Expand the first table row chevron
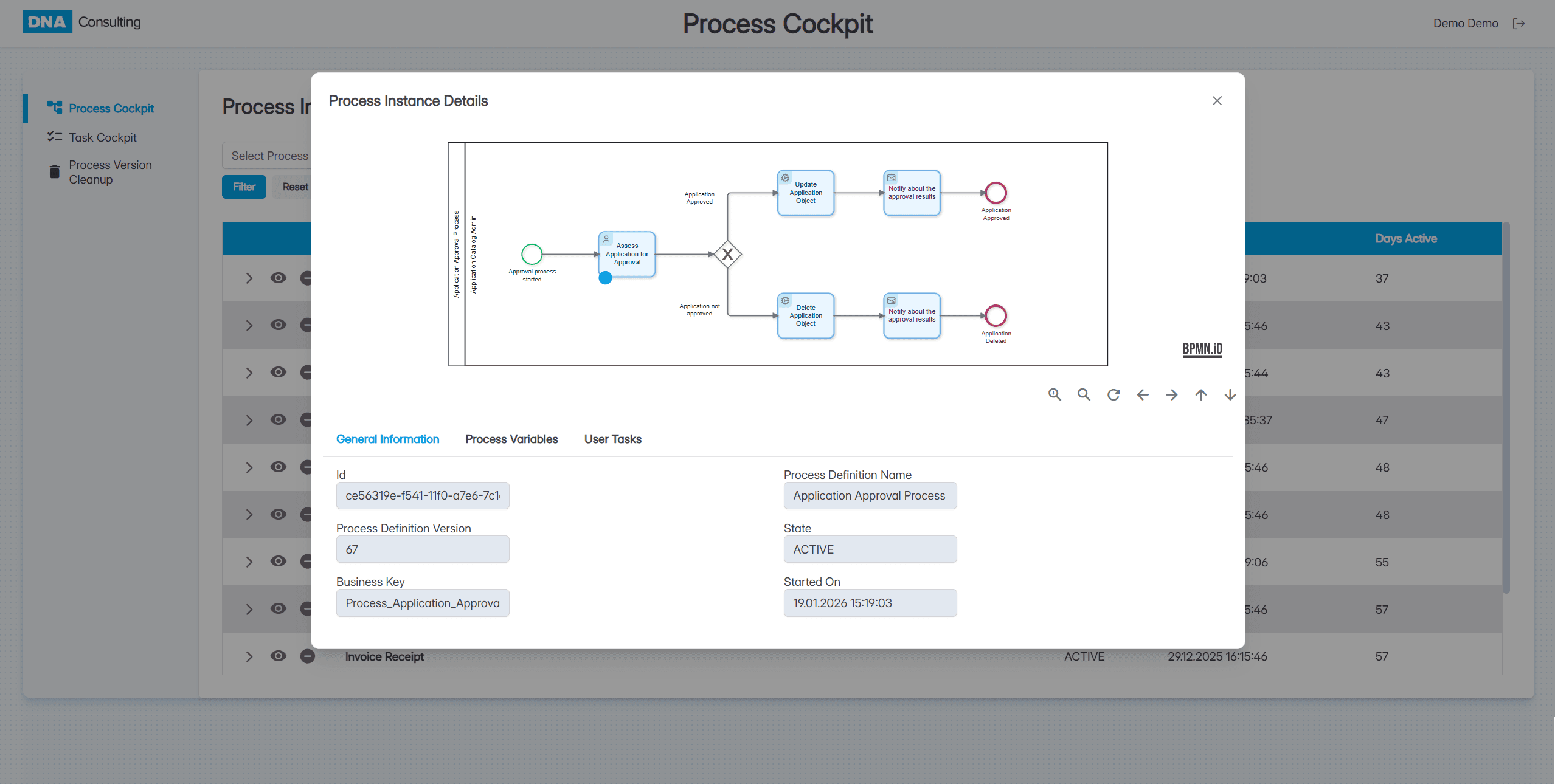This screenshot has height=784, width=1555. (249, 278)
